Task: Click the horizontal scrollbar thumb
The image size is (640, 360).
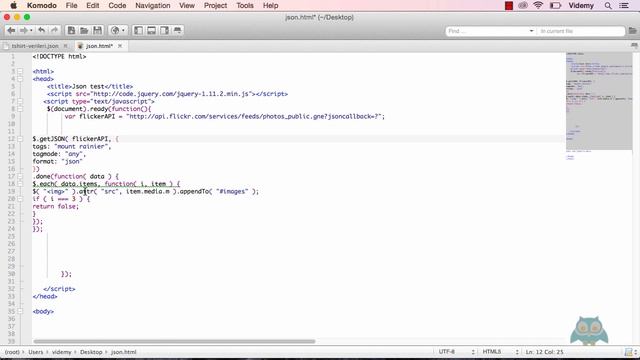Action: pos(174,341)
